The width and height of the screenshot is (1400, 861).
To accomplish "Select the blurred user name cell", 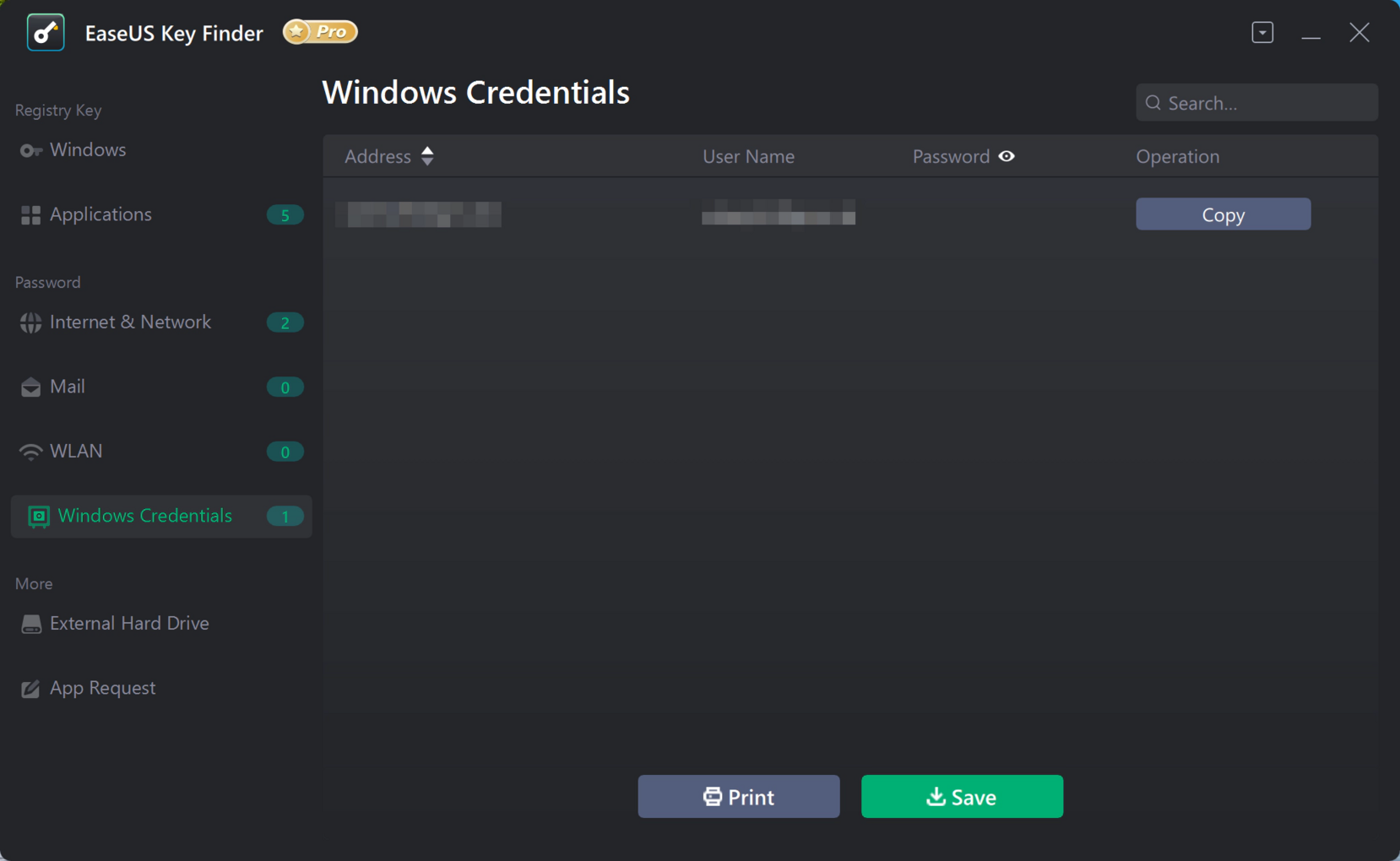I will coord(778,212).
